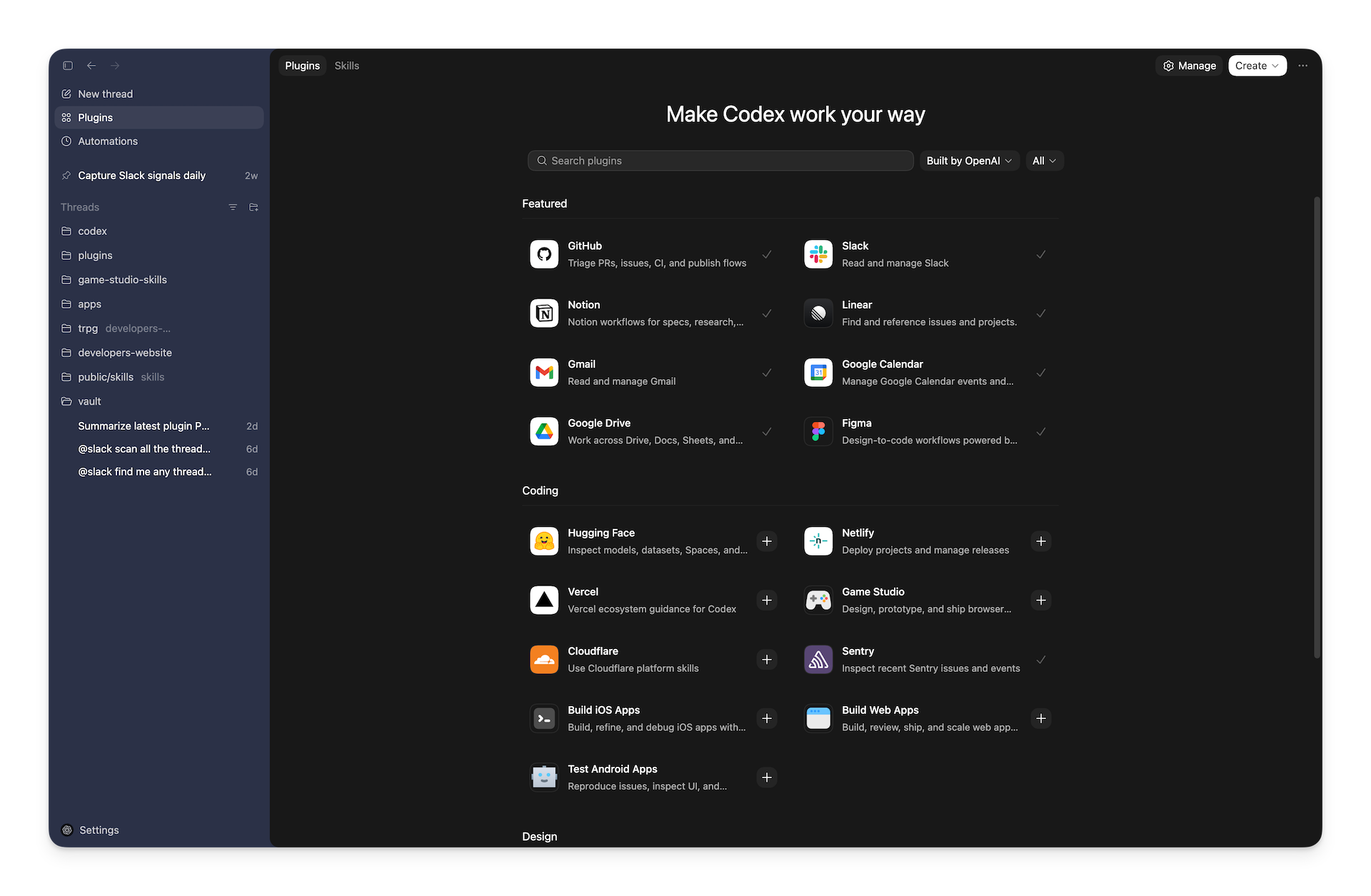Click the Sentry plugin icon

point(818,659)
